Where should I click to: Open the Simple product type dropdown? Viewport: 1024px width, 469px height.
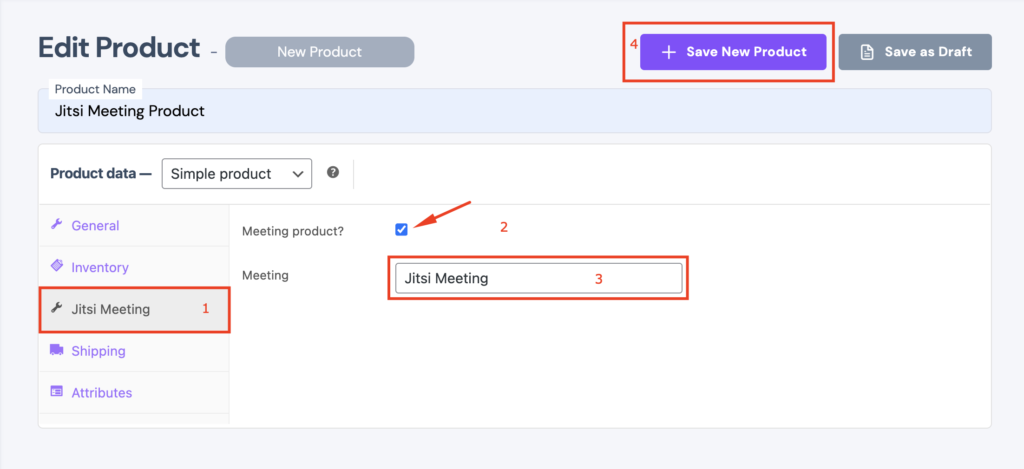coord(236,174)
